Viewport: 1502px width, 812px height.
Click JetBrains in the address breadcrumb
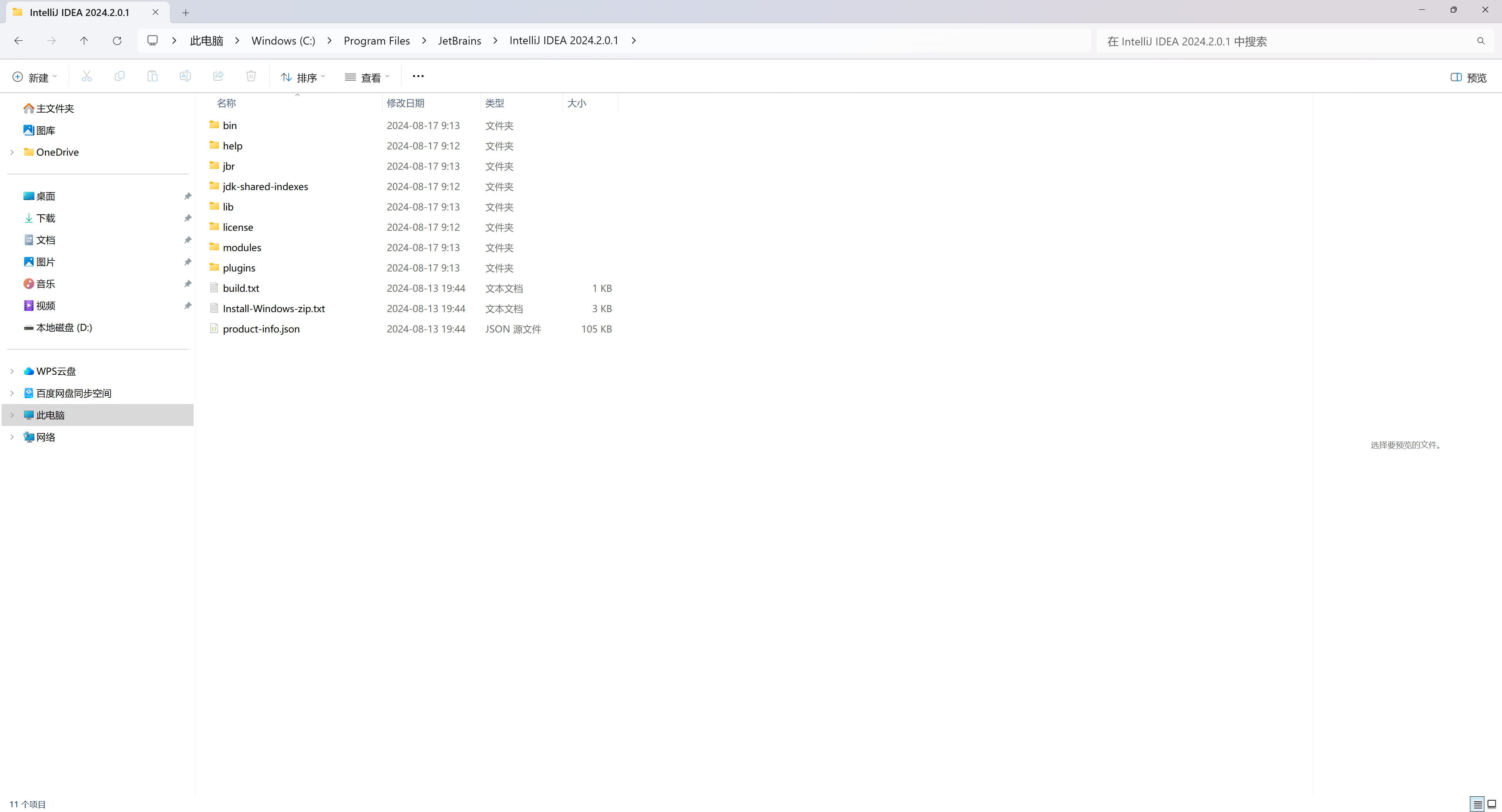tap(460, 41)
